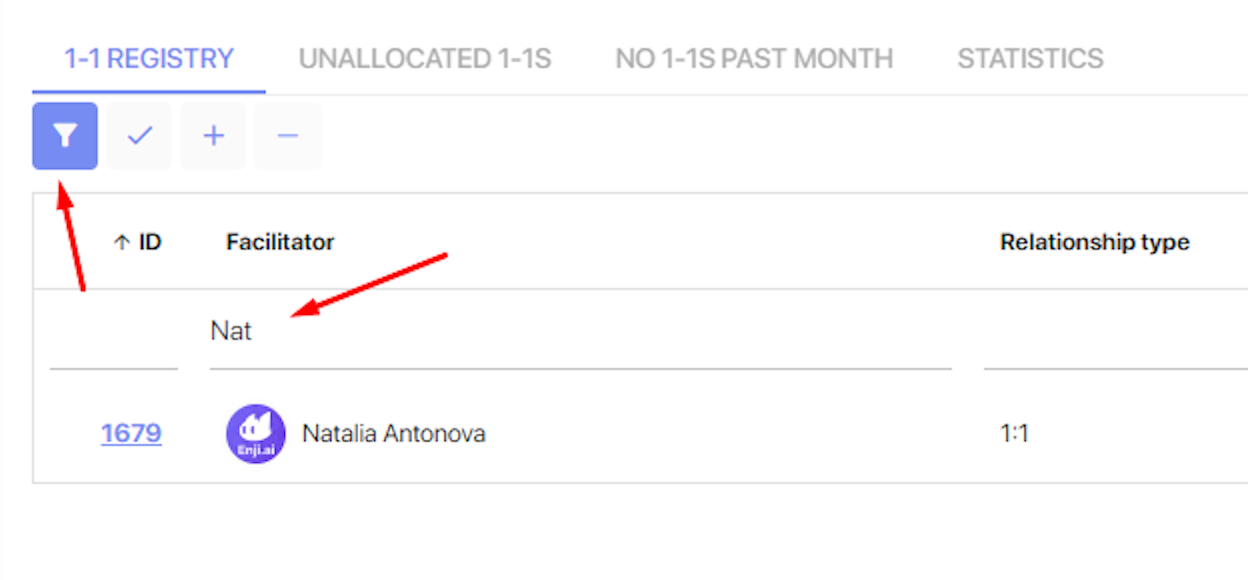Image resolution: width=1248 pixels, height=580 pixels.
Task: Click the Facilitator column header
Action: click(x=280, y=242)
